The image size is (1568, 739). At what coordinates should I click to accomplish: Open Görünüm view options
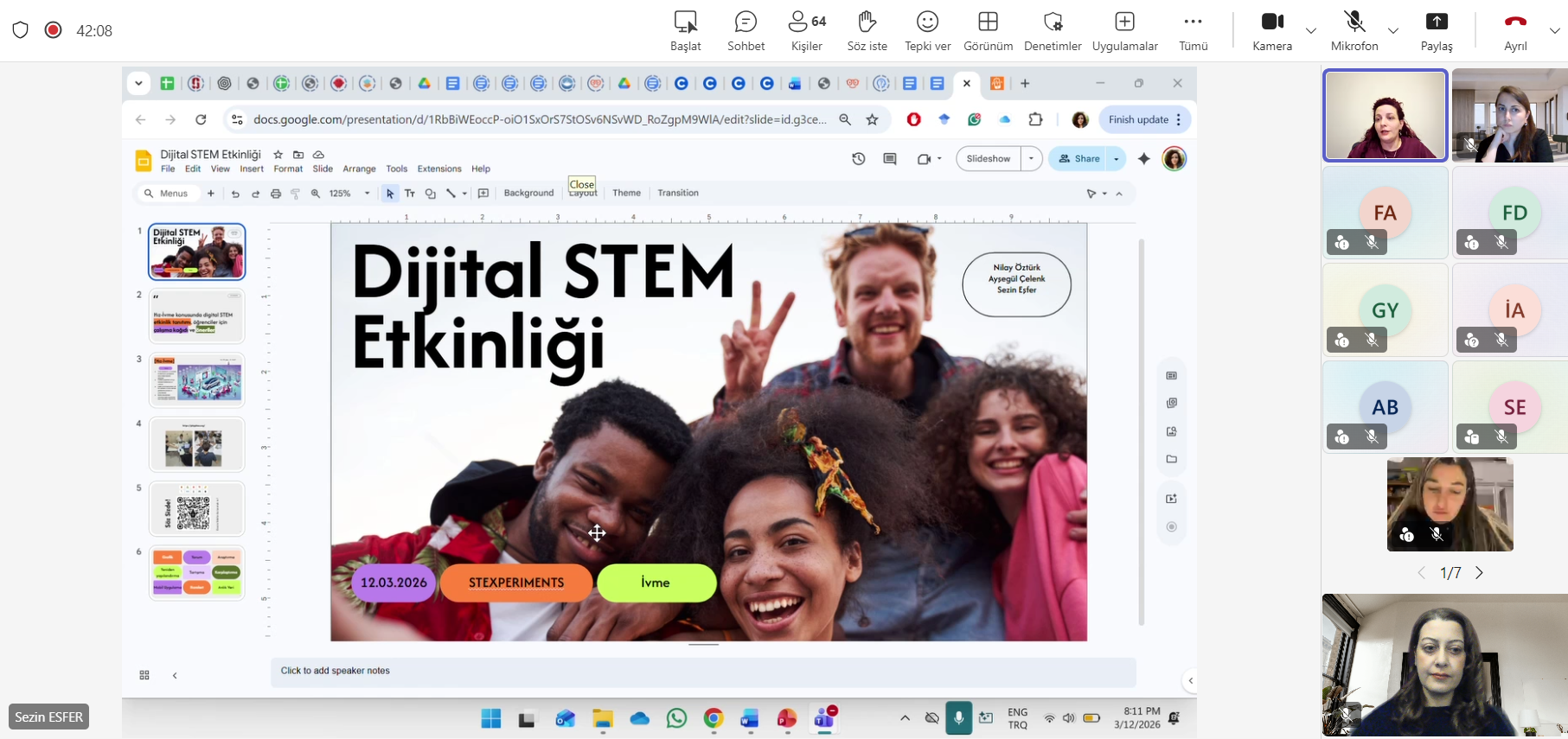(x=988, y=30)
